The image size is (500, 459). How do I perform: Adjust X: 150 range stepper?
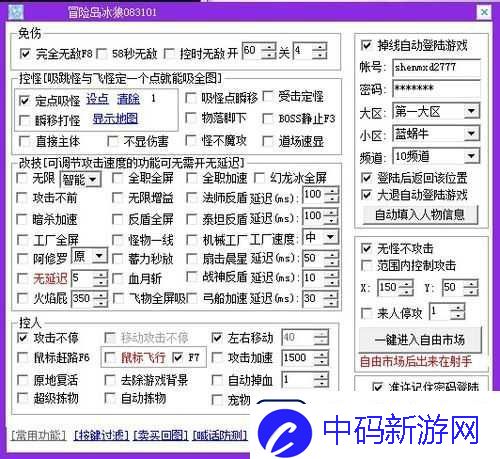pos(406,288)
